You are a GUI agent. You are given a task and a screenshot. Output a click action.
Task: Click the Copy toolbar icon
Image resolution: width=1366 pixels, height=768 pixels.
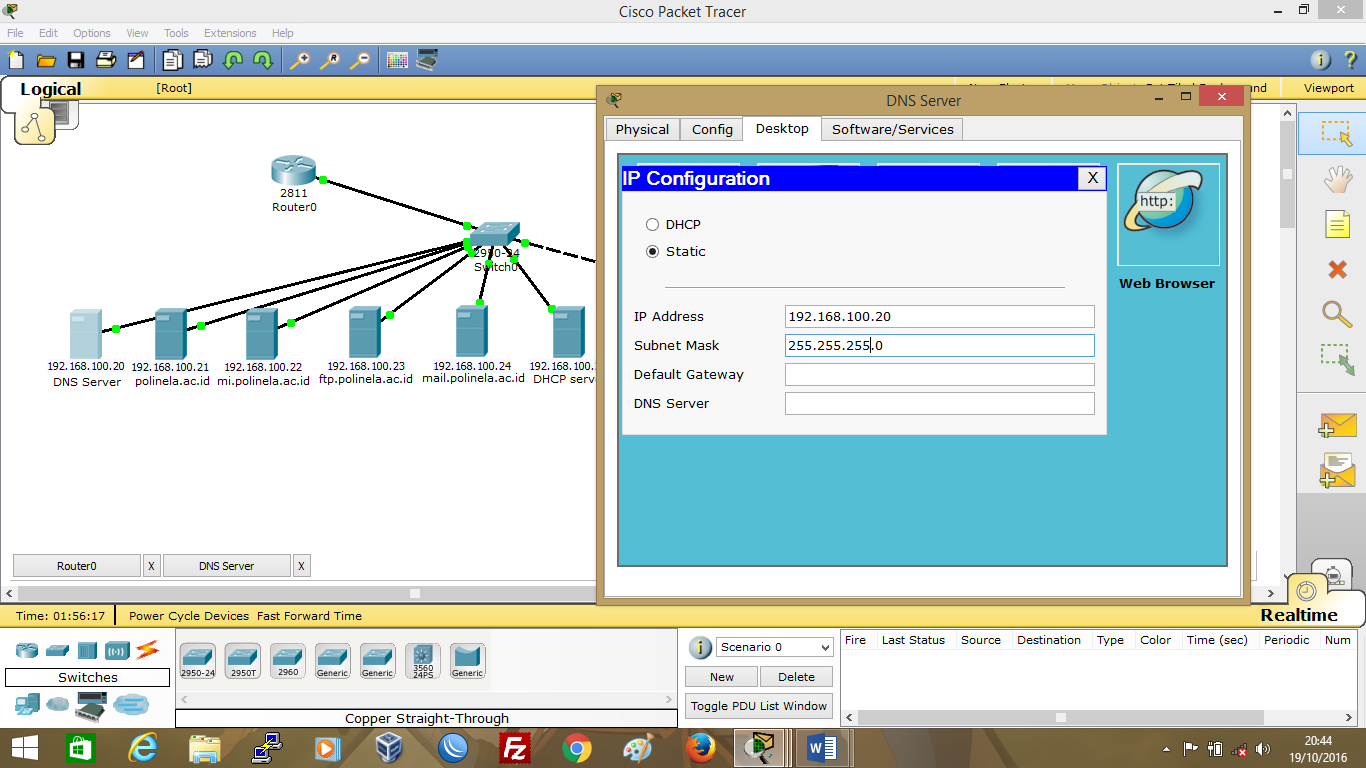coord(173,60)
